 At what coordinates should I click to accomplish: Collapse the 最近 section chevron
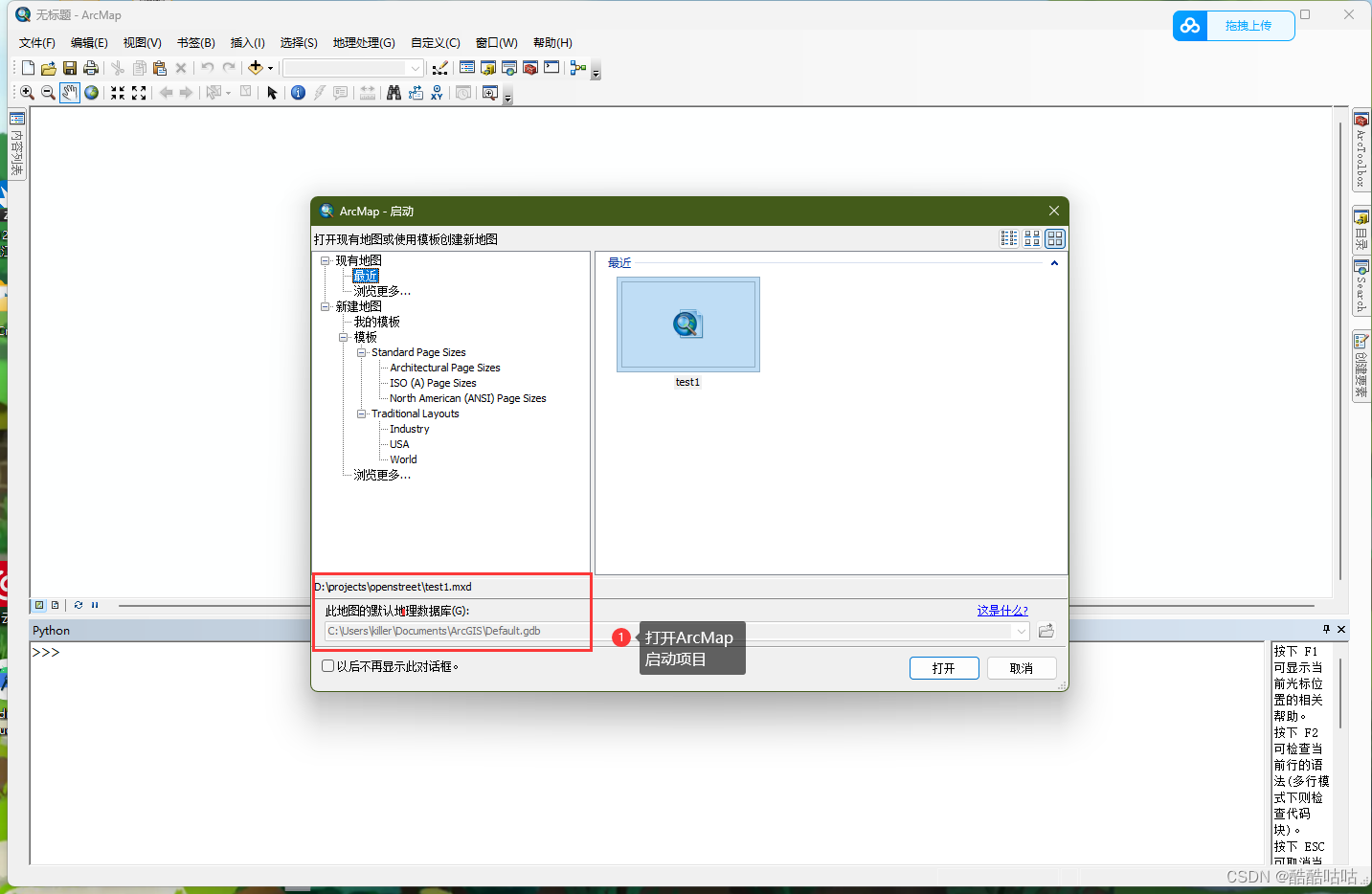1054,263
